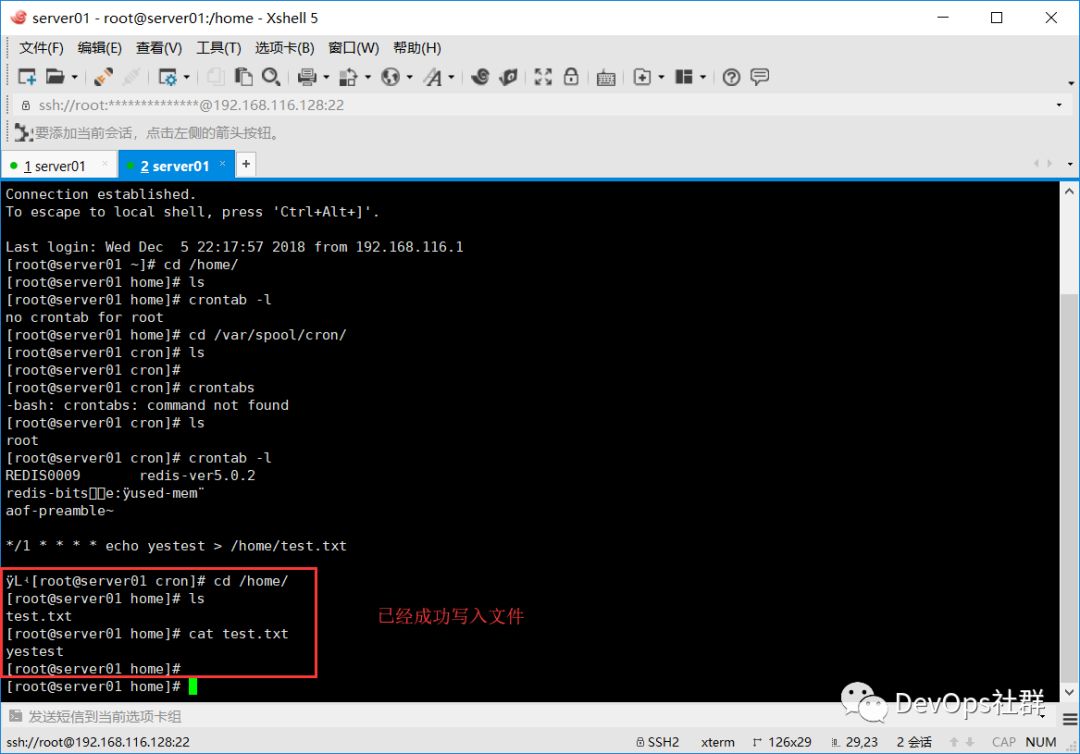The width and height of the screenshot is (1080, 754).
Task: Click the add-session arrow icon in hint bar
Action: (x=23, y=133)
